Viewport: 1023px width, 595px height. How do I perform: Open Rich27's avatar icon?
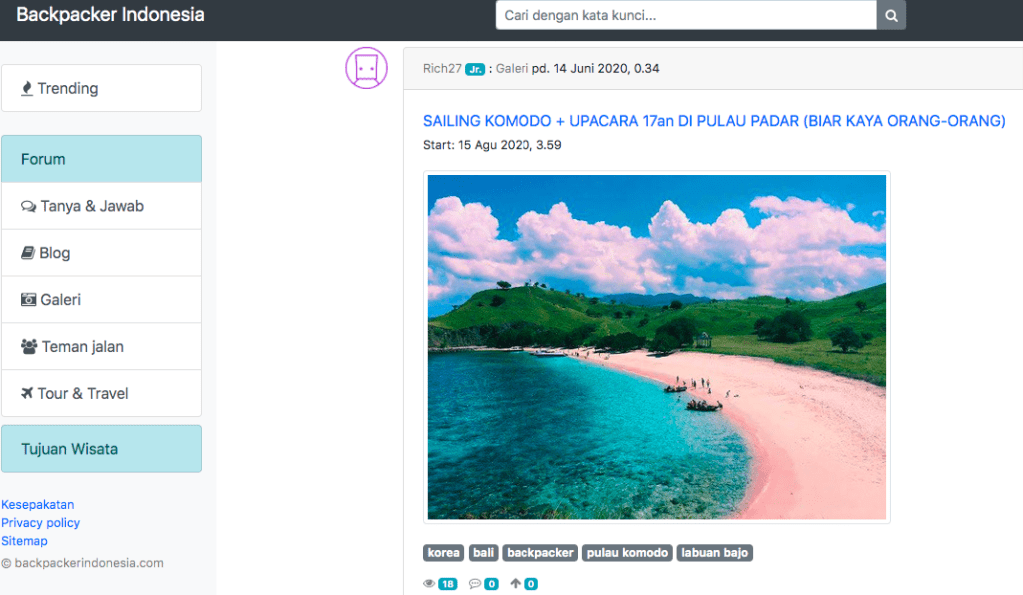click(366, 68)
